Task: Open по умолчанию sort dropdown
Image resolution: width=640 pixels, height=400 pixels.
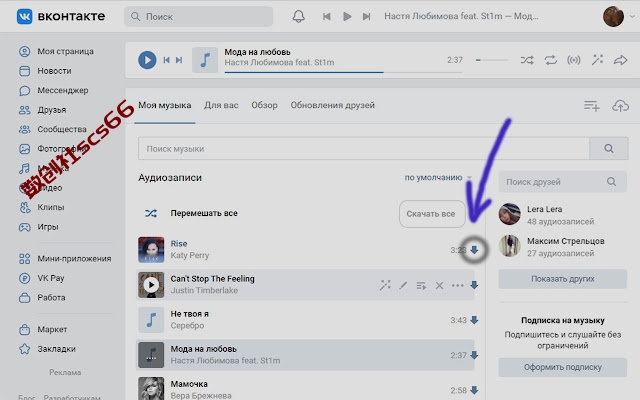Action: point(438,178)
